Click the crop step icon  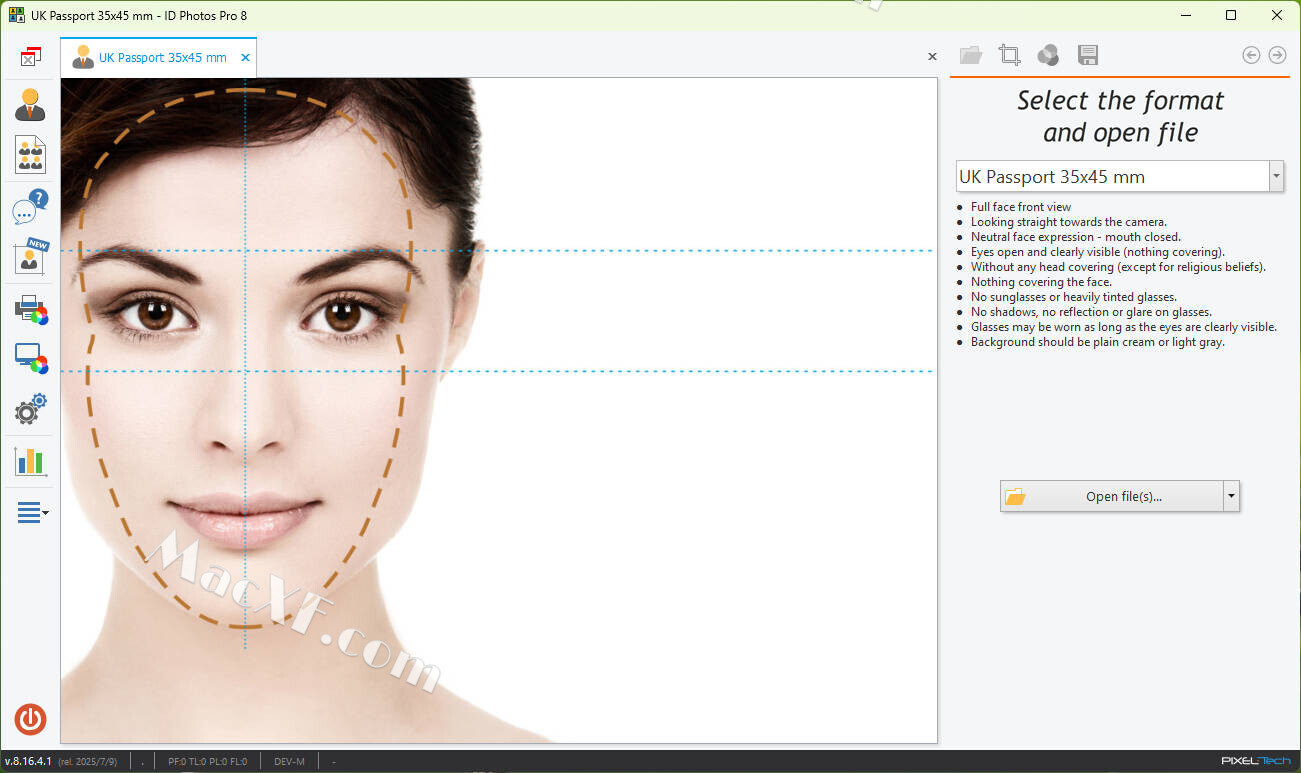point(1009,55)
